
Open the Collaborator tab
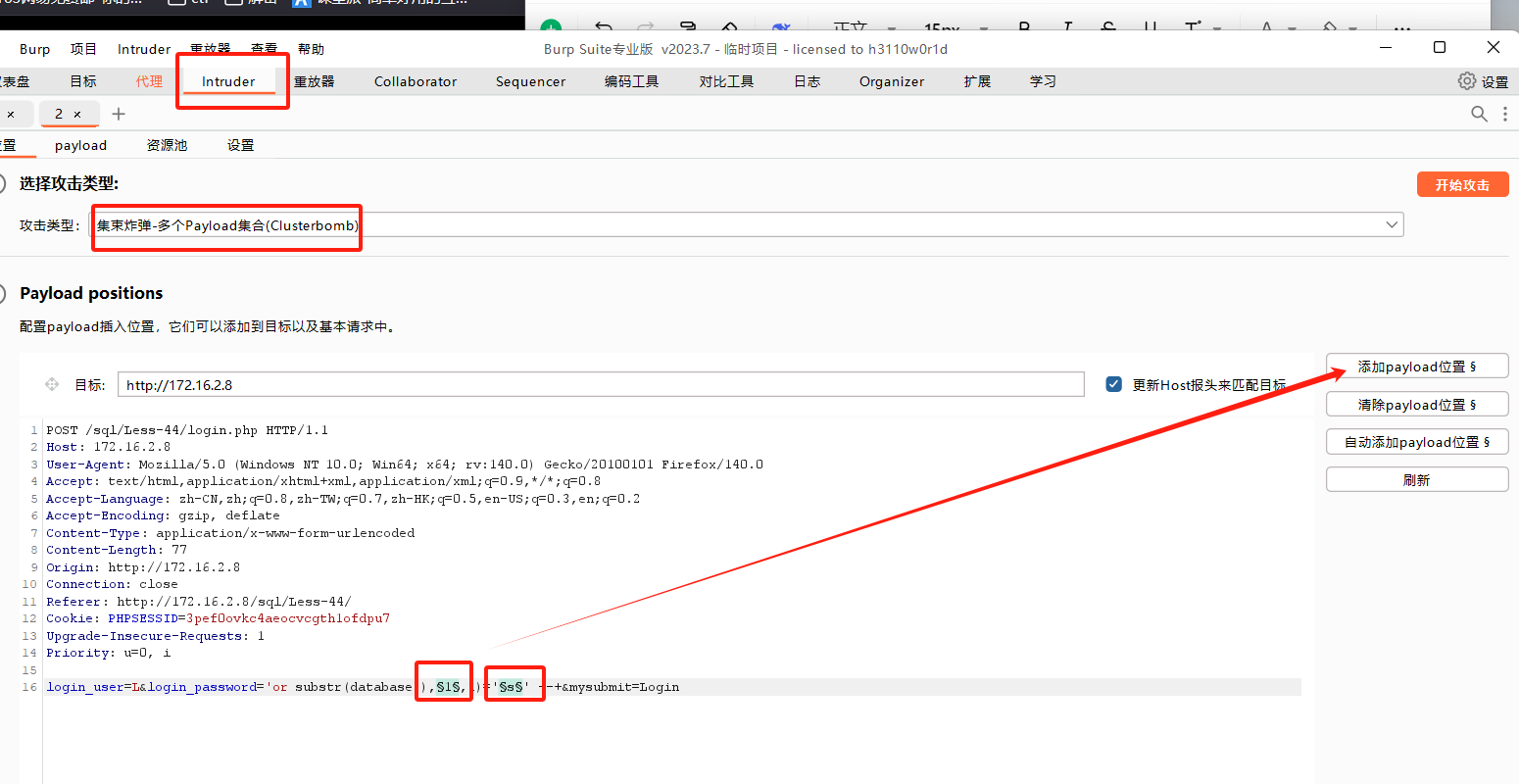pos(416,81)
